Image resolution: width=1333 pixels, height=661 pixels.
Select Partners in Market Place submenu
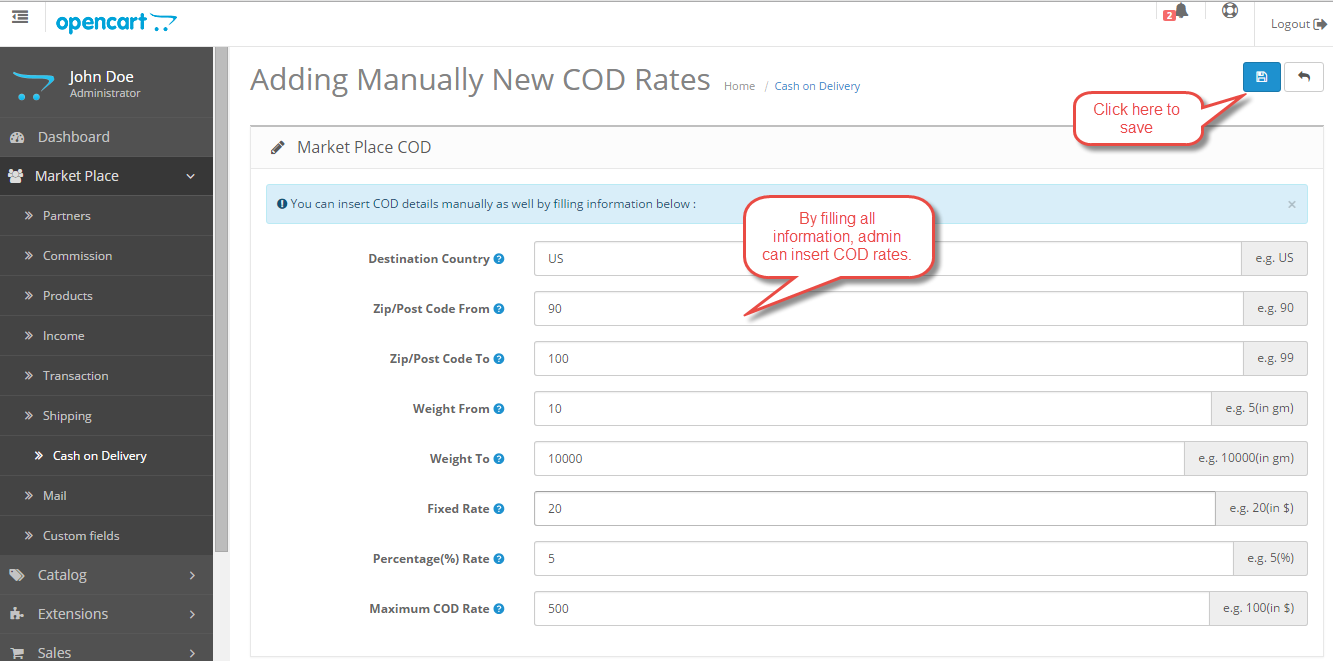(66, 216)
